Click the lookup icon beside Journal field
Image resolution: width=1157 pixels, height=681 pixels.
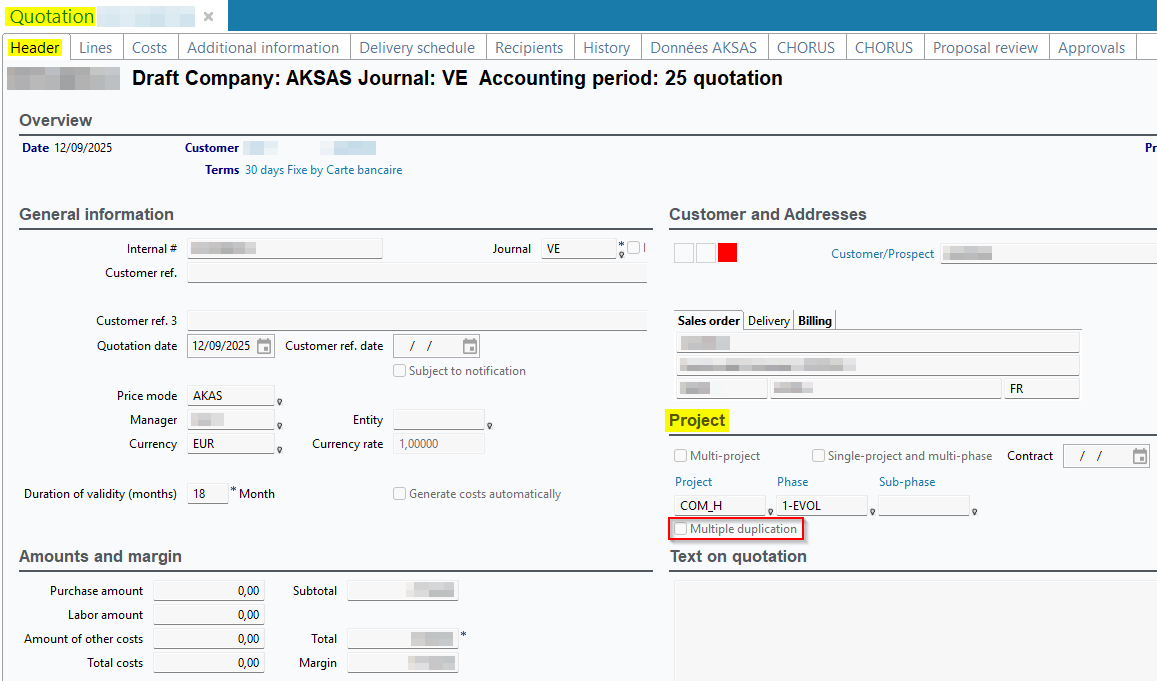coord(621,255)
